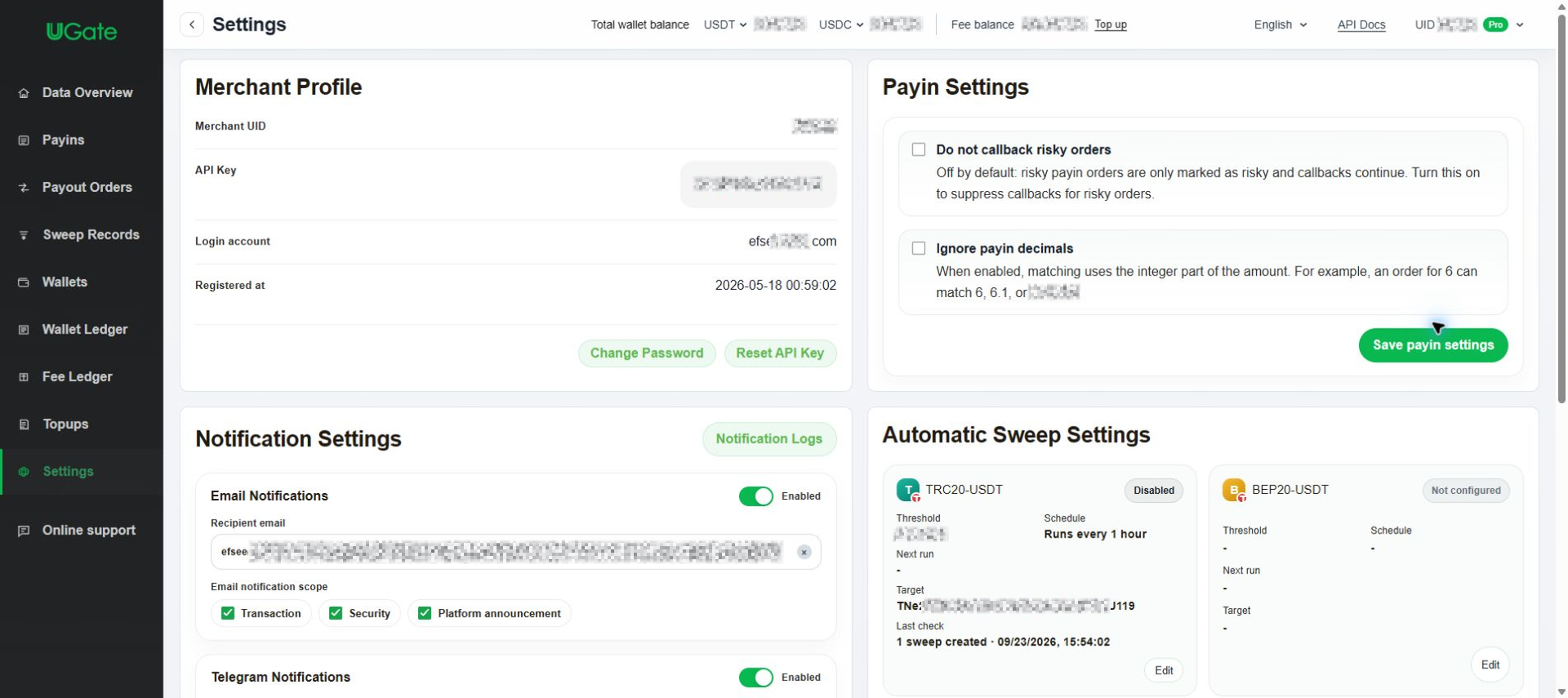Click the TRC20-USDT token icon
Image resolution: width=1568 pixels, height=698 pixels.
[908, 490]
